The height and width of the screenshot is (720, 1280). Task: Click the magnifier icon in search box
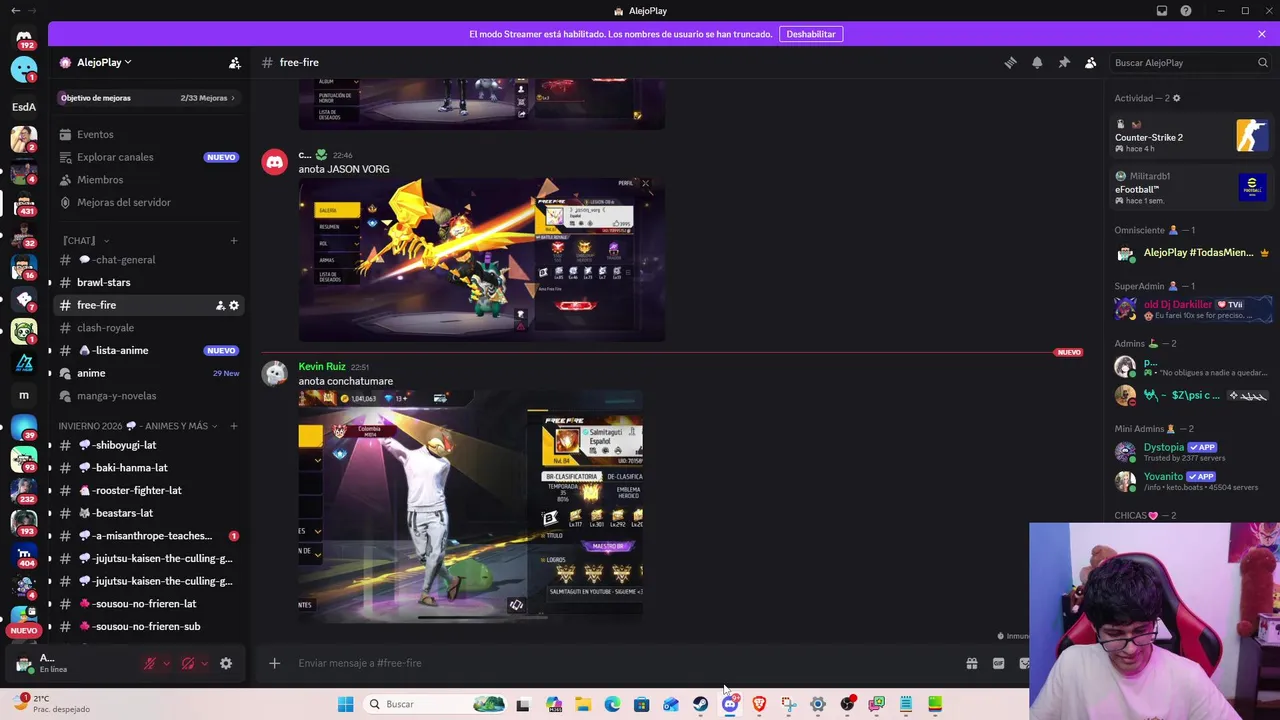tap(1262, 62)
